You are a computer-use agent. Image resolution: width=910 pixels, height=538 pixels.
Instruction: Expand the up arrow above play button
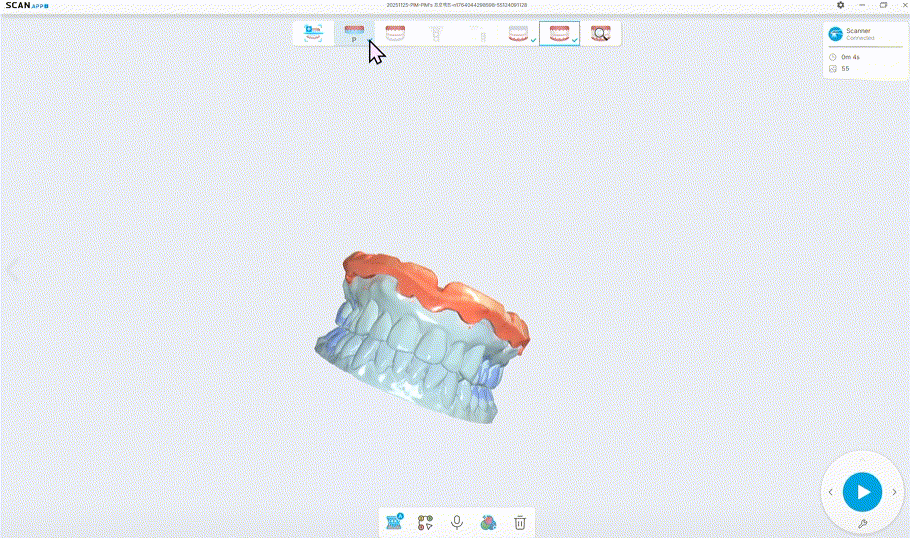pyautogui.click(x=862, y=460)
